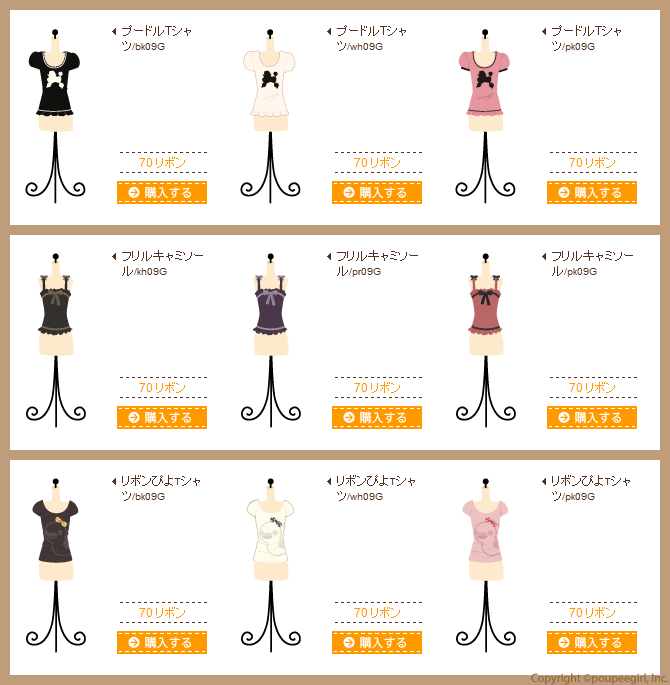The height and width of the screenshot is (685, 670).
Task: Buy the リボンぴよTシャツ/wh09G item
Action: (x=376, y=642)
